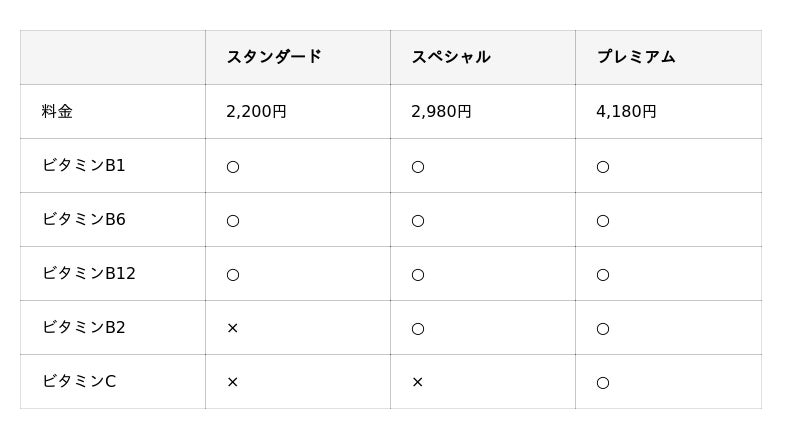
Task: Click the circle for スペシャル ビタミンB2
Action: point(418,329)
